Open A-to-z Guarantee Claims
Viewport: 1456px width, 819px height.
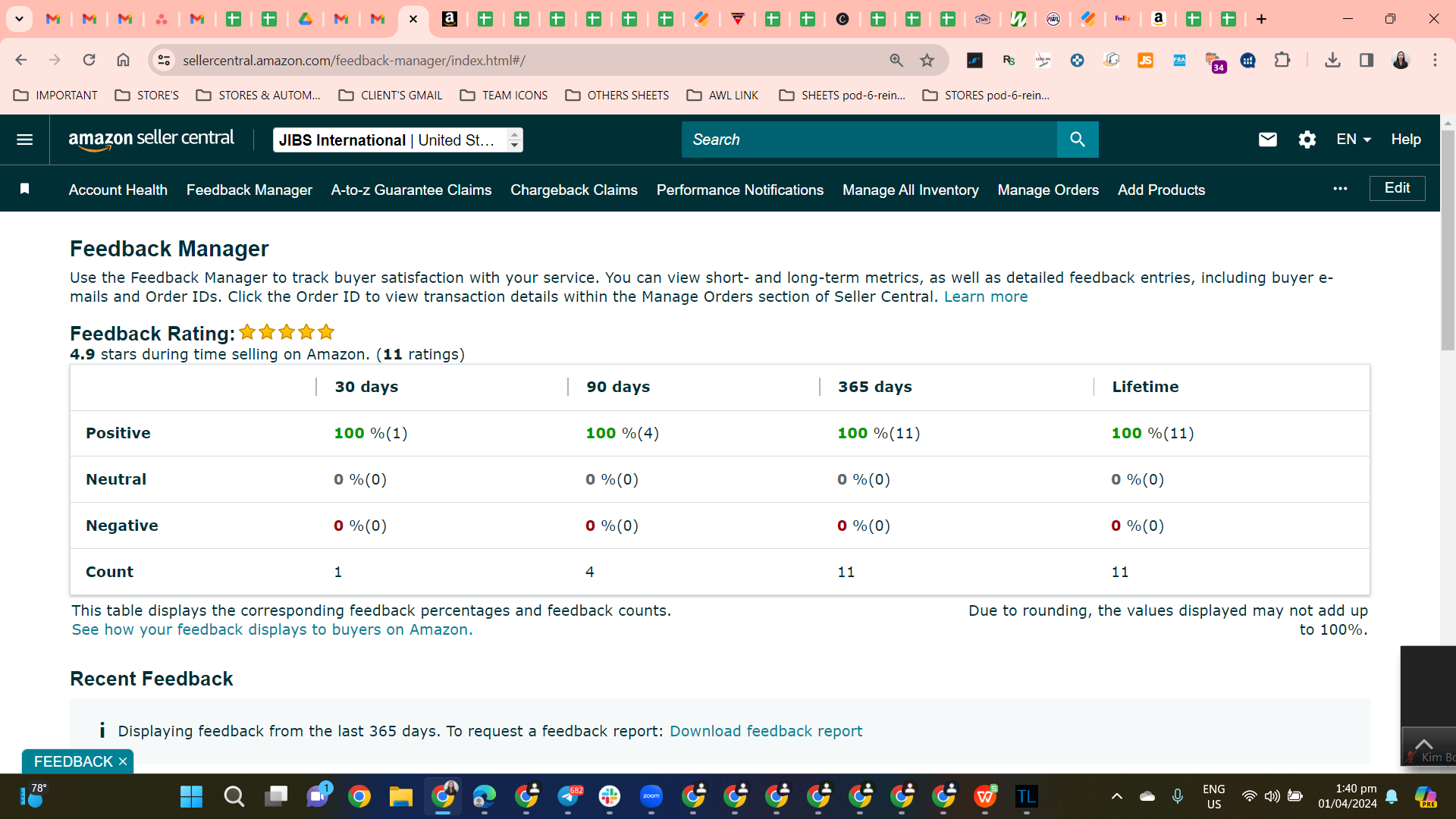(x=412, y=190)
